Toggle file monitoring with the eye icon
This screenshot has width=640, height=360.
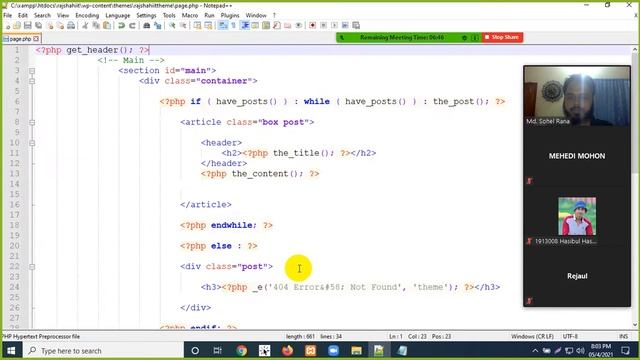(298, 26)
